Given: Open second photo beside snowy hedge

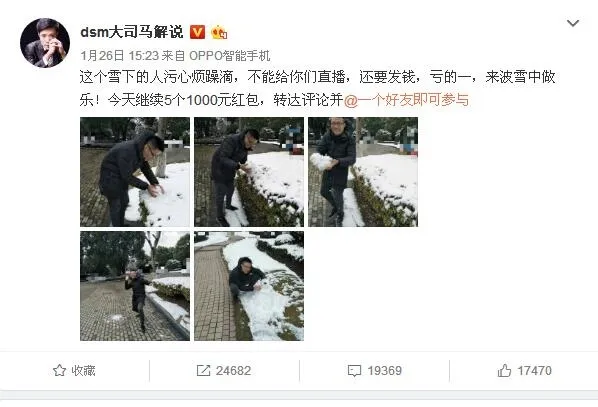Looking at the screenshot, I should [249, 172].
